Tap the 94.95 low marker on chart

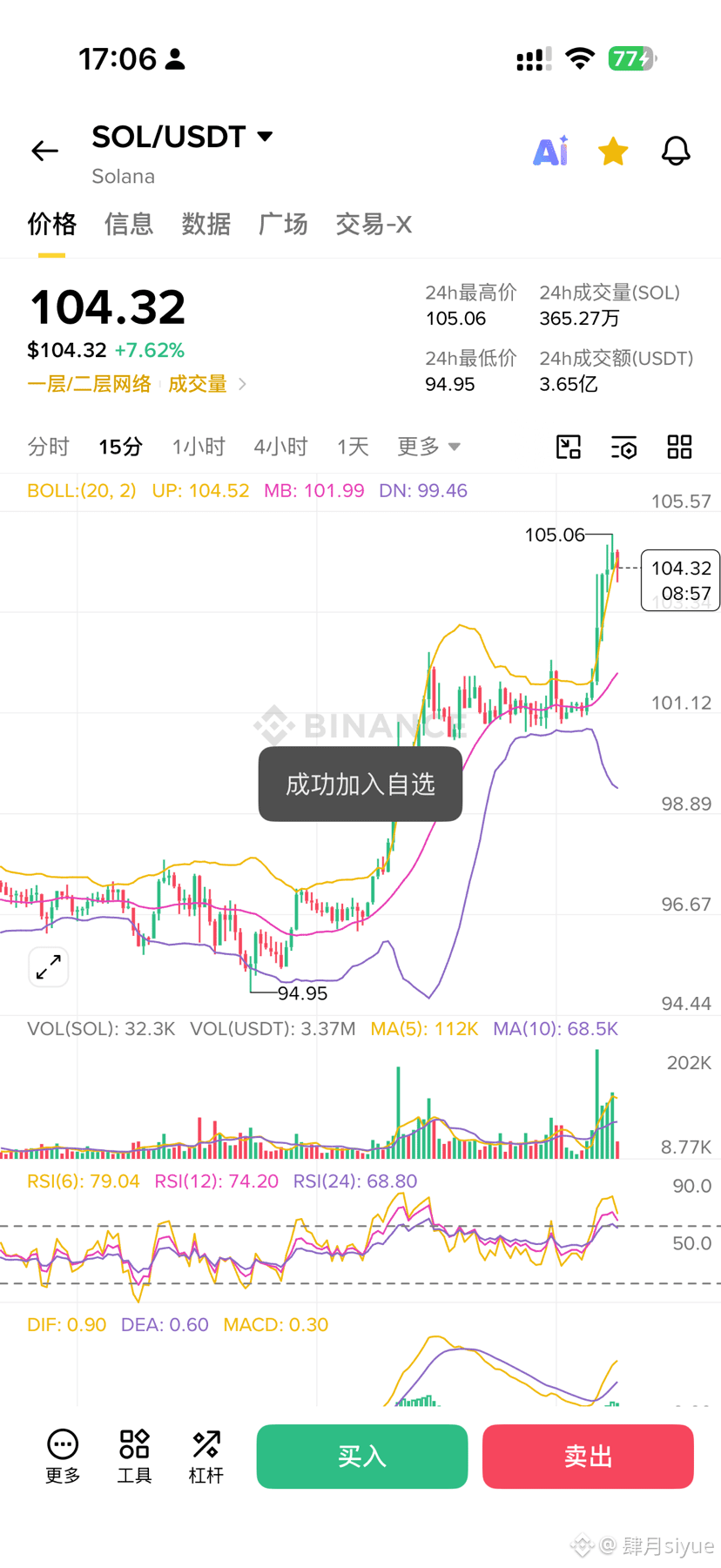(302, 993)
